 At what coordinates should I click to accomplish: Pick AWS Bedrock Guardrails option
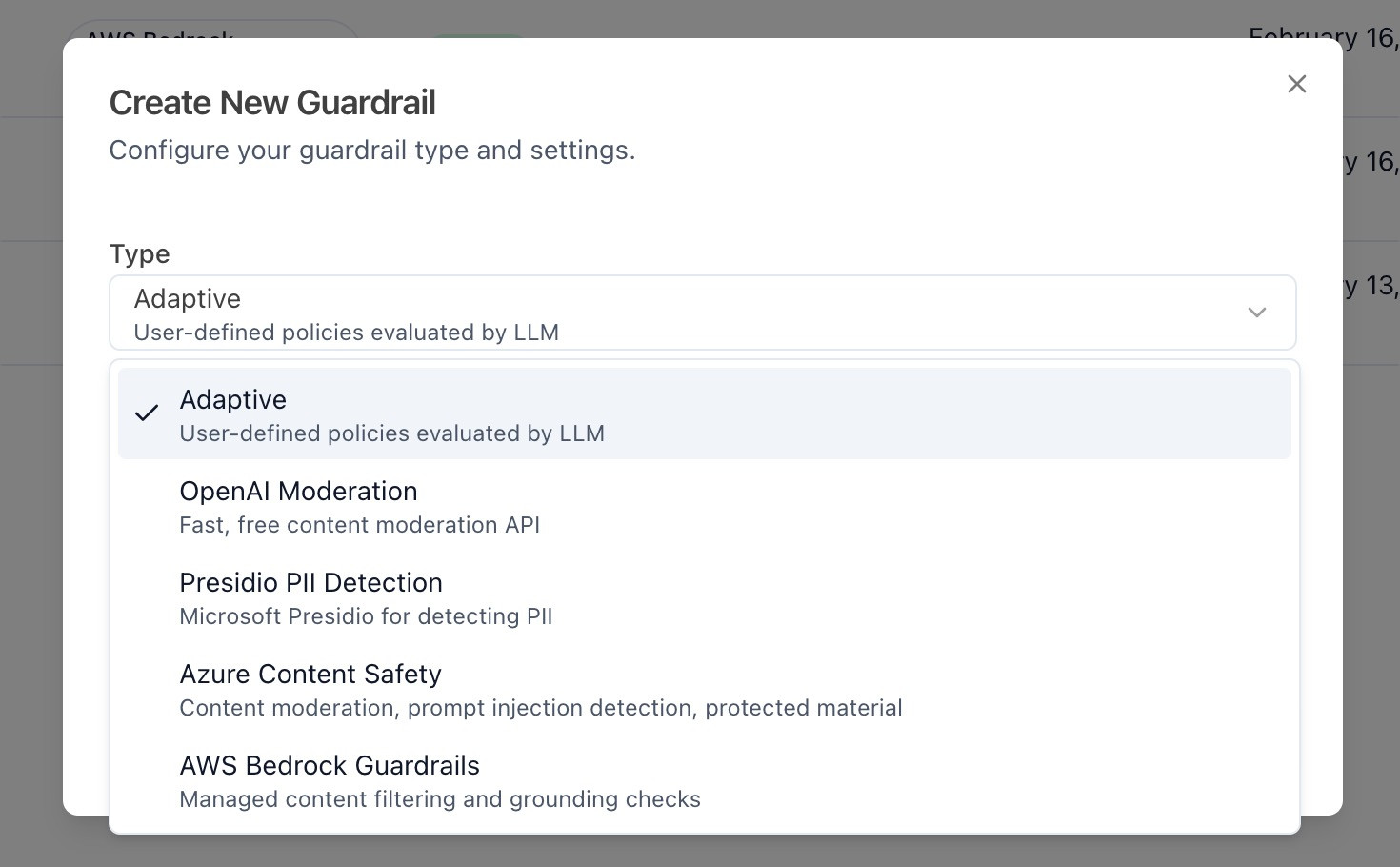(x=329, y=766)
